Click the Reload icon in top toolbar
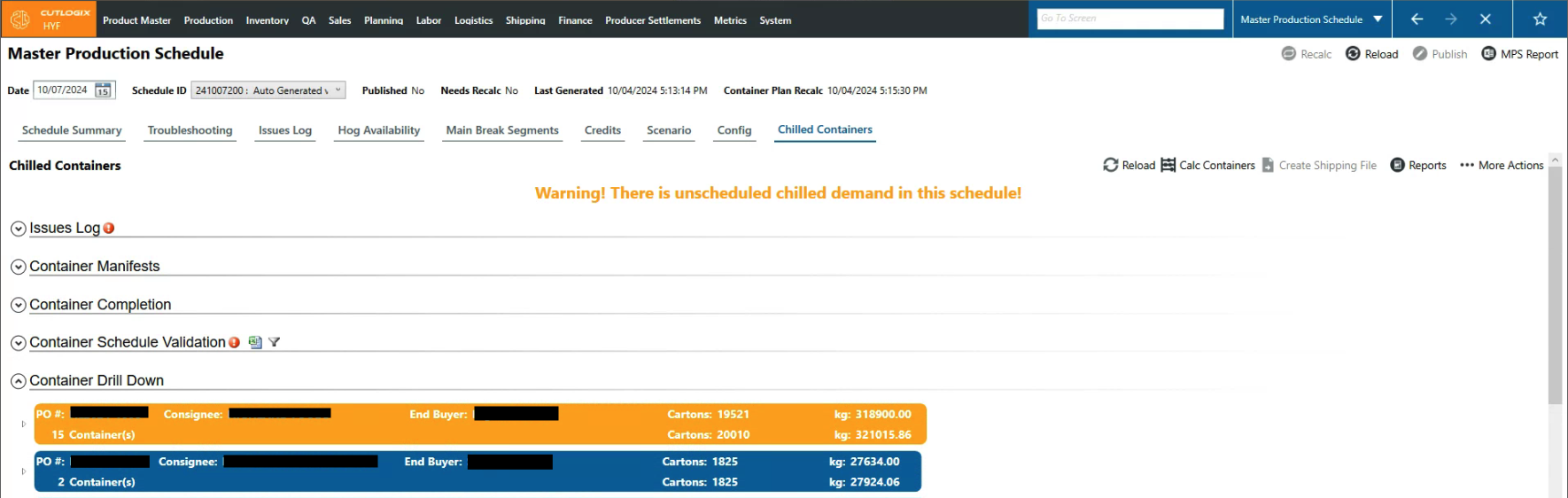The width and height of the screenshot is (1568, 498). (x=1353, y=54)
